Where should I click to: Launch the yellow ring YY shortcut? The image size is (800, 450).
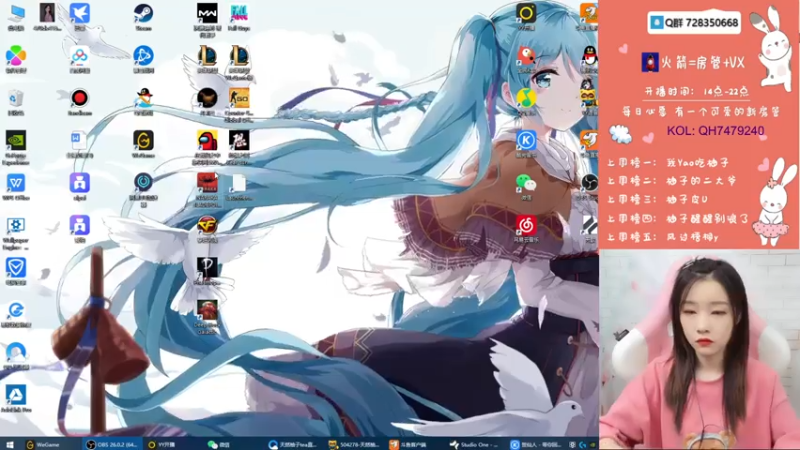(526, 15)
